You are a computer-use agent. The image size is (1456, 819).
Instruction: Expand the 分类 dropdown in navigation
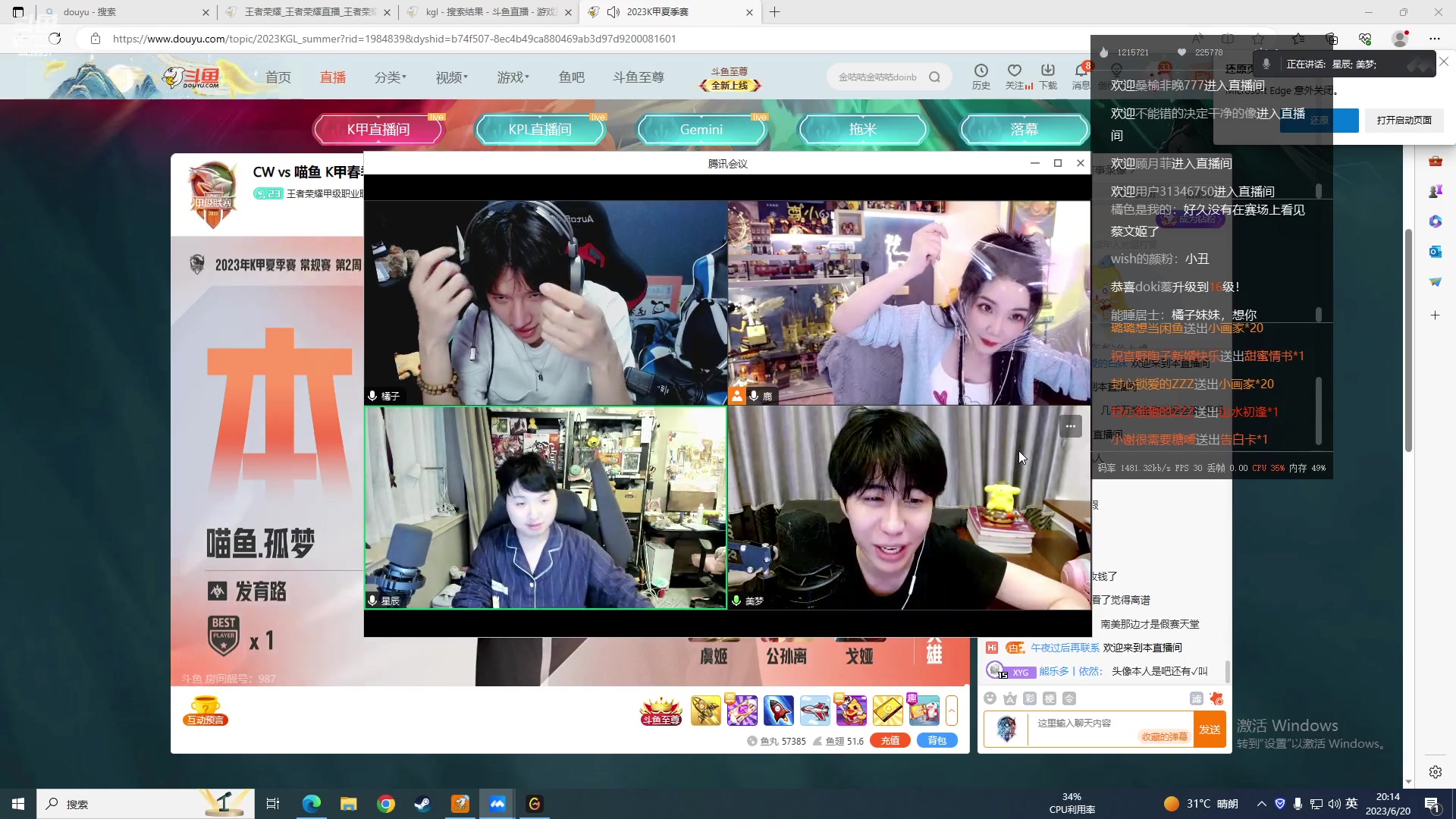(390, 77)
